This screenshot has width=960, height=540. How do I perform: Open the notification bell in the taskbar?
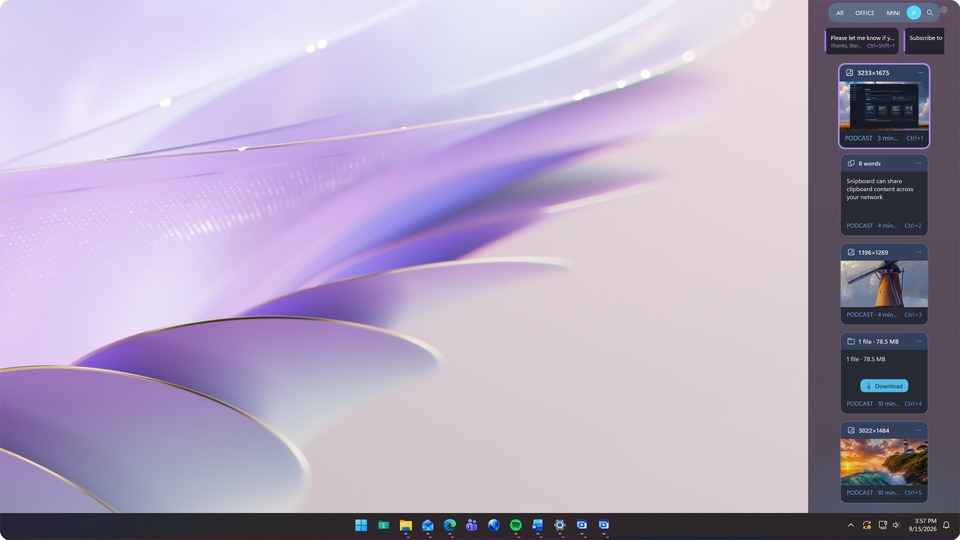pos(946,525)
